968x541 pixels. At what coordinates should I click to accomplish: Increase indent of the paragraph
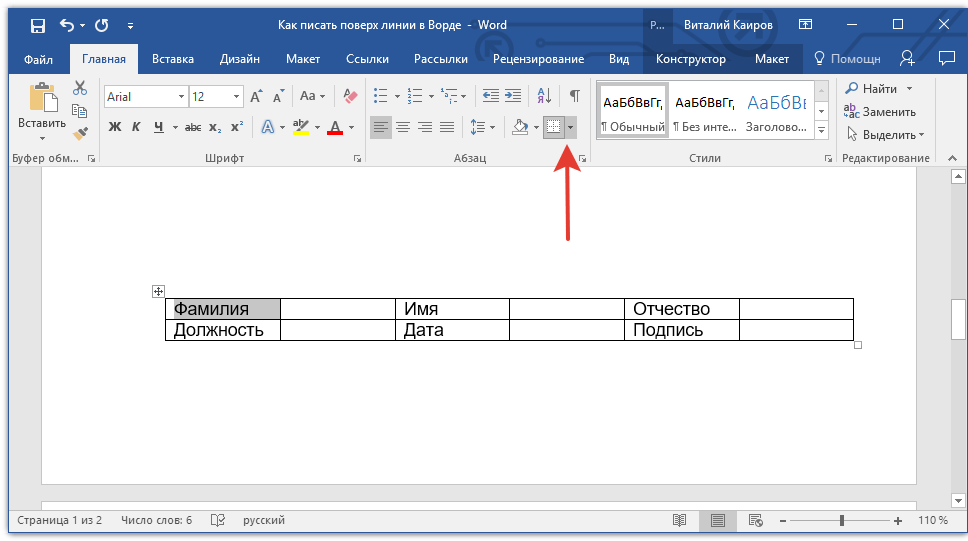click(513, 96)
